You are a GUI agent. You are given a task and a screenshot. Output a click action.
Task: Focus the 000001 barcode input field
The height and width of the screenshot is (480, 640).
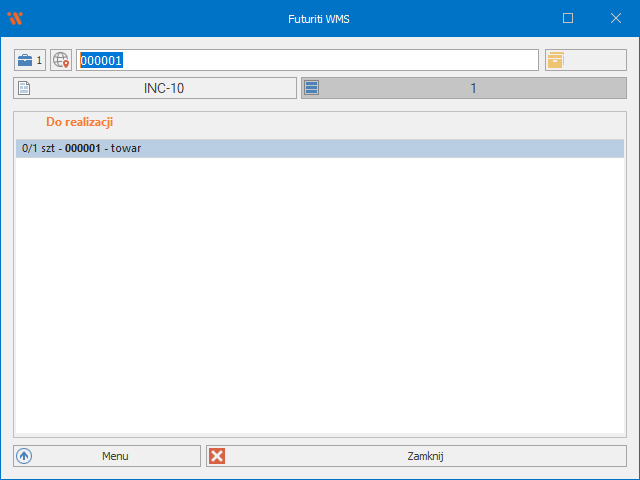click(x=308, y=60)
